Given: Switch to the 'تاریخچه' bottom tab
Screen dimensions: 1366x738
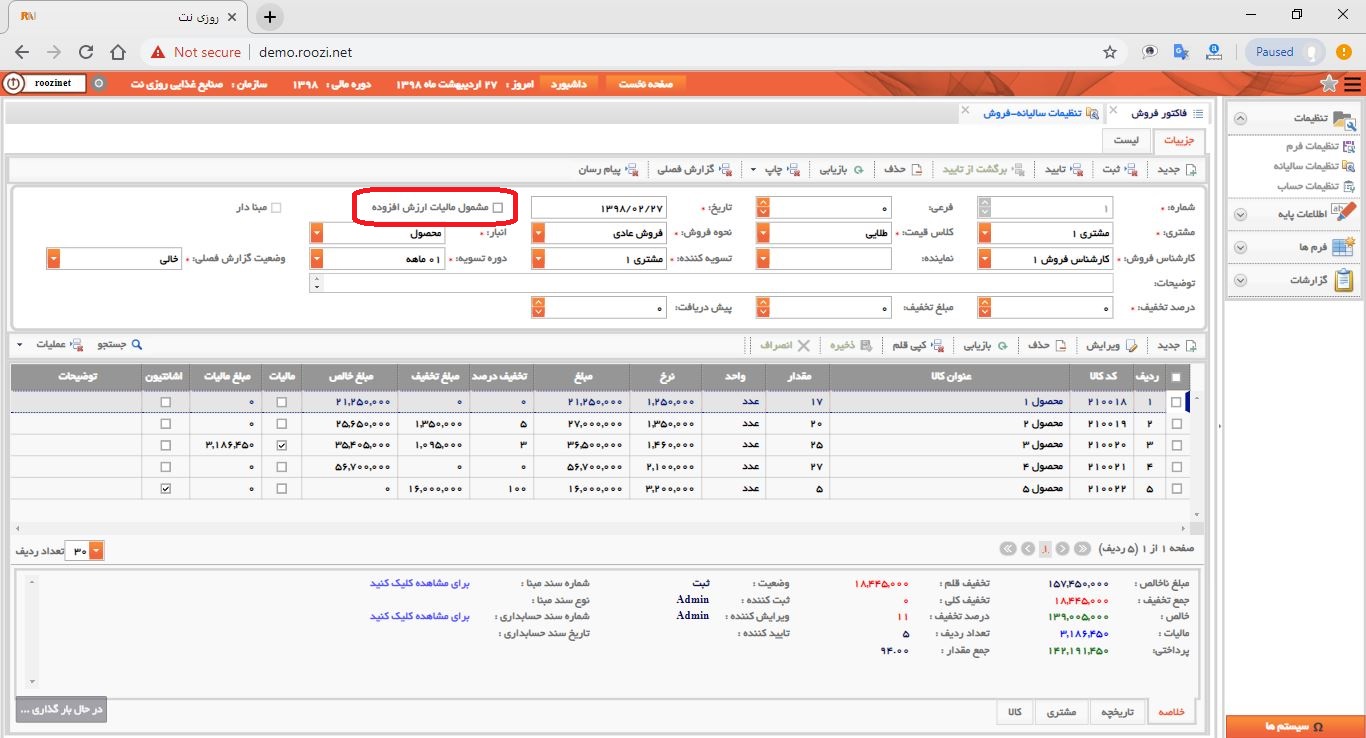Looking at the screenshot, I should pyautogui.click(x=1116, y=712).
